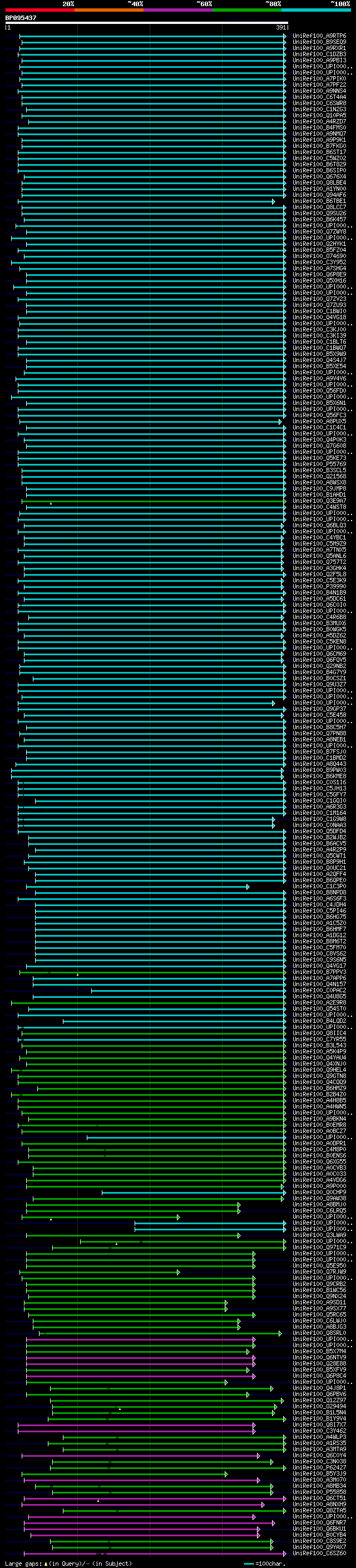
Task: Select the UniRef100_Q8LCC7 label
Action: (319, 207)
